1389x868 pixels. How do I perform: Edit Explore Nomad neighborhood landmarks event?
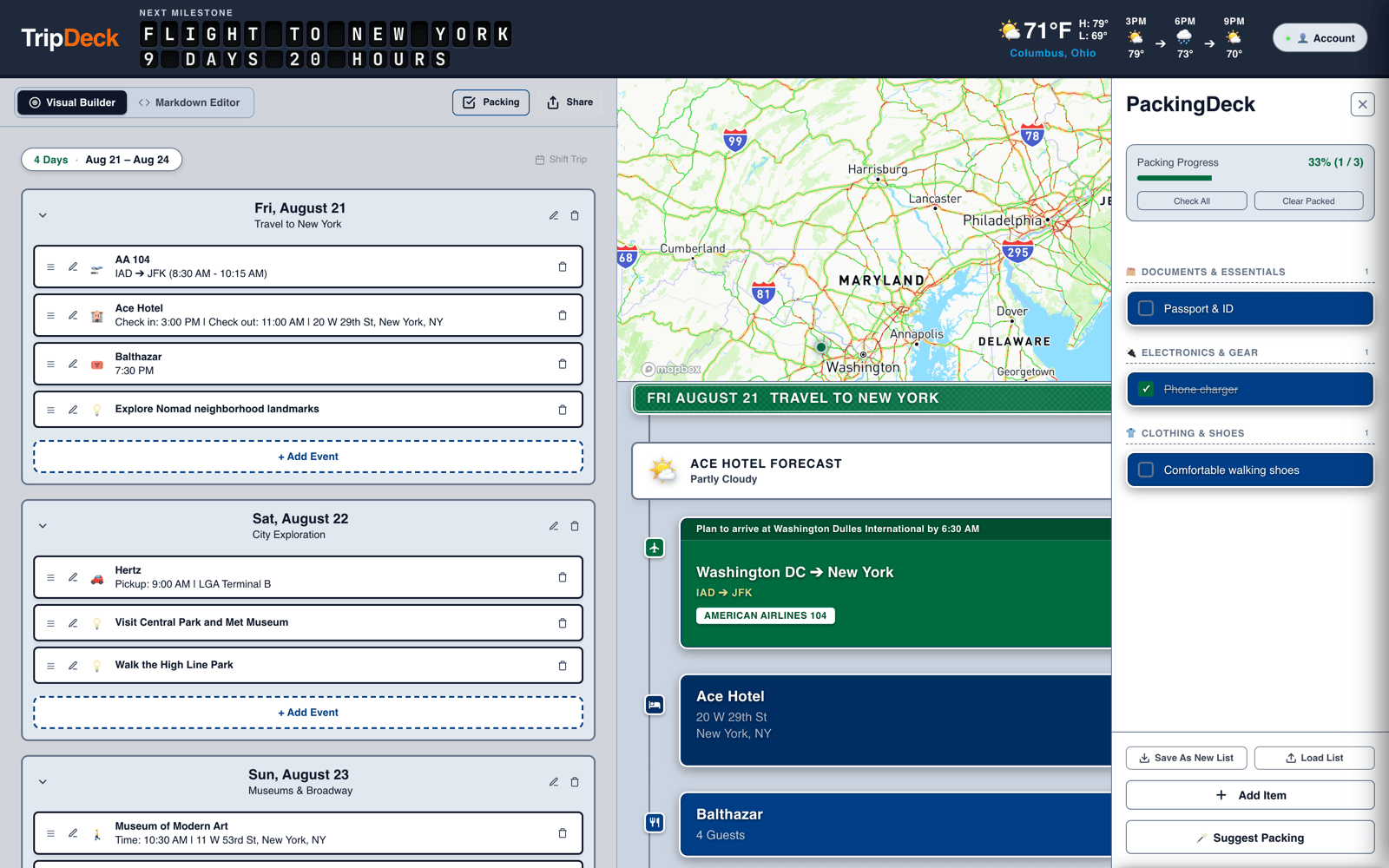click(73, 410)
